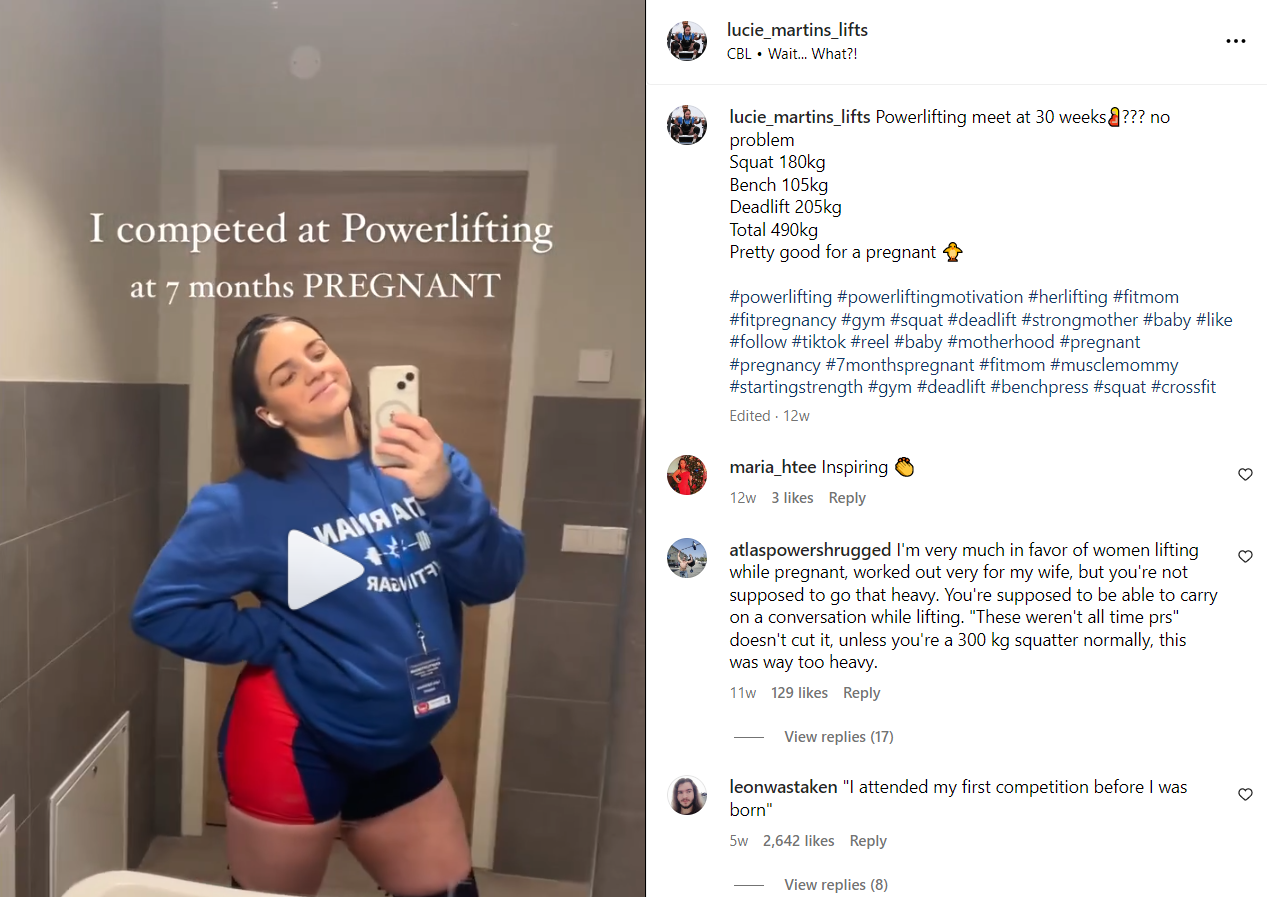View 2,642 likes on leonwastaken's comment
Viewport: 1267px width, 897px height.
[798, 841]
